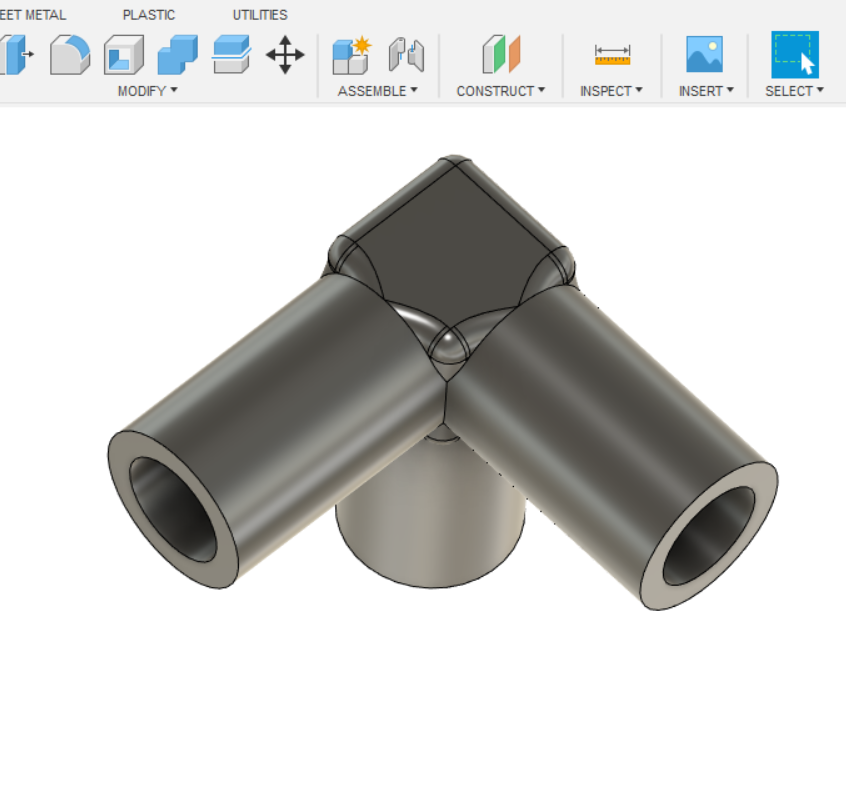Open the UTILITIES tab

(x=259, y=14)
